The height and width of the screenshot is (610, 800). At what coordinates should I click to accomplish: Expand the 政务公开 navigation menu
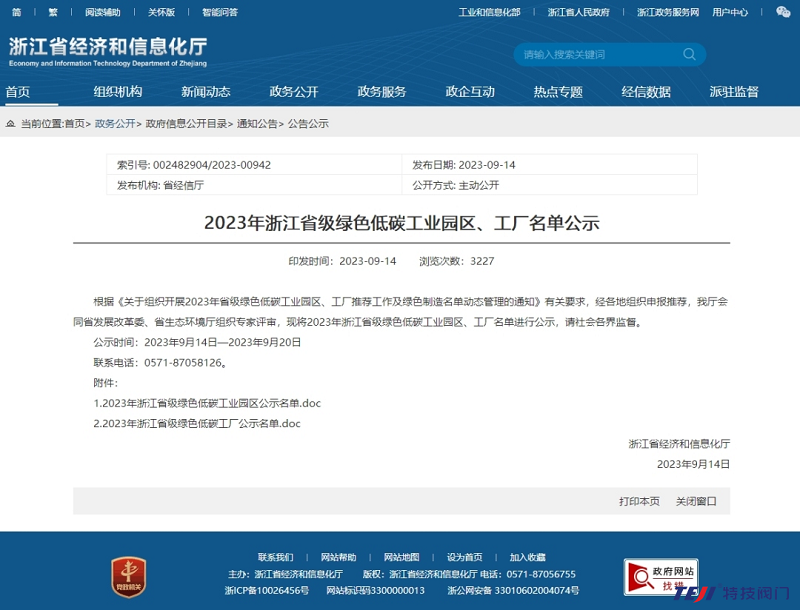coord(294,92)
